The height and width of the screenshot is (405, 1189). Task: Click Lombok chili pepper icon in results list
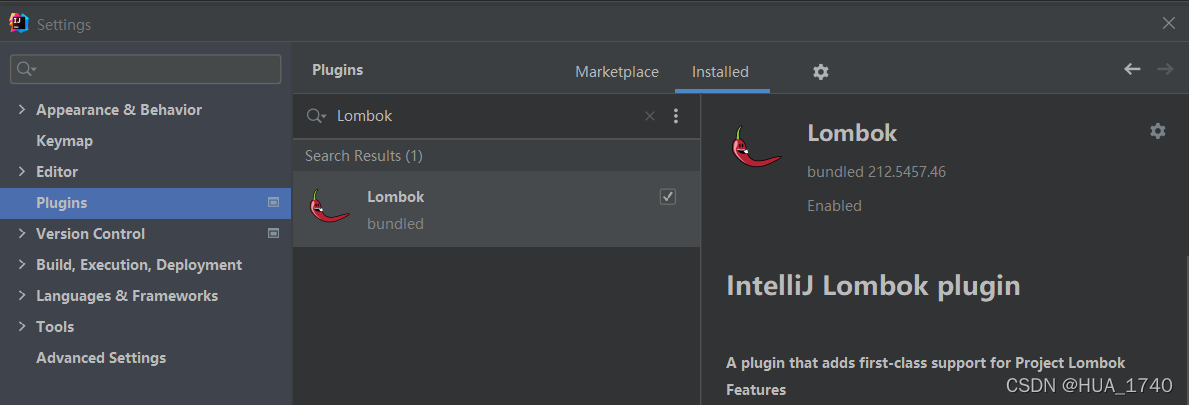(x=330, y=206)
